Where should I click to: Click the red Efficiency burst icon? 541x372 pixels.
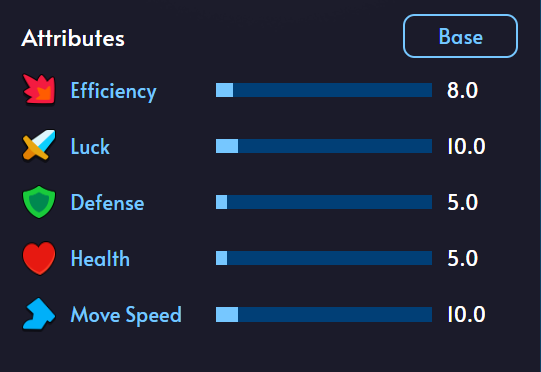(x=39, y=89)
